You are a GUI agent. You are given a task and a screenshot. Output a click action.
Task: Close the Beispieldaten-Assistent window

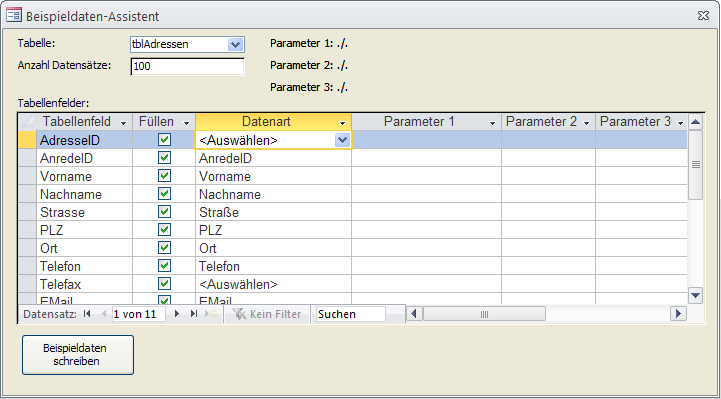(x=704, y=16)
